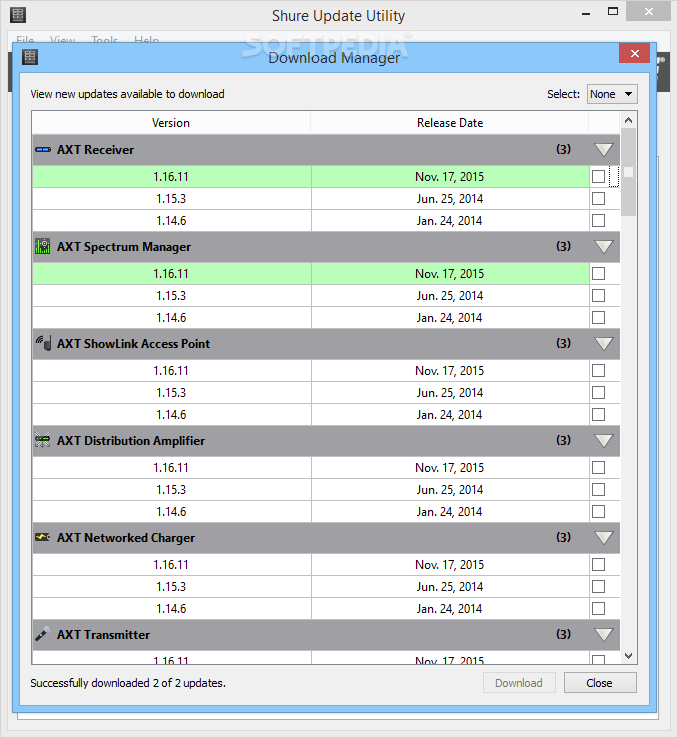The image size is (678, 738).
Task: Collapse AXT Distribution Amplifier group triangle
Action: pos(604,441)
